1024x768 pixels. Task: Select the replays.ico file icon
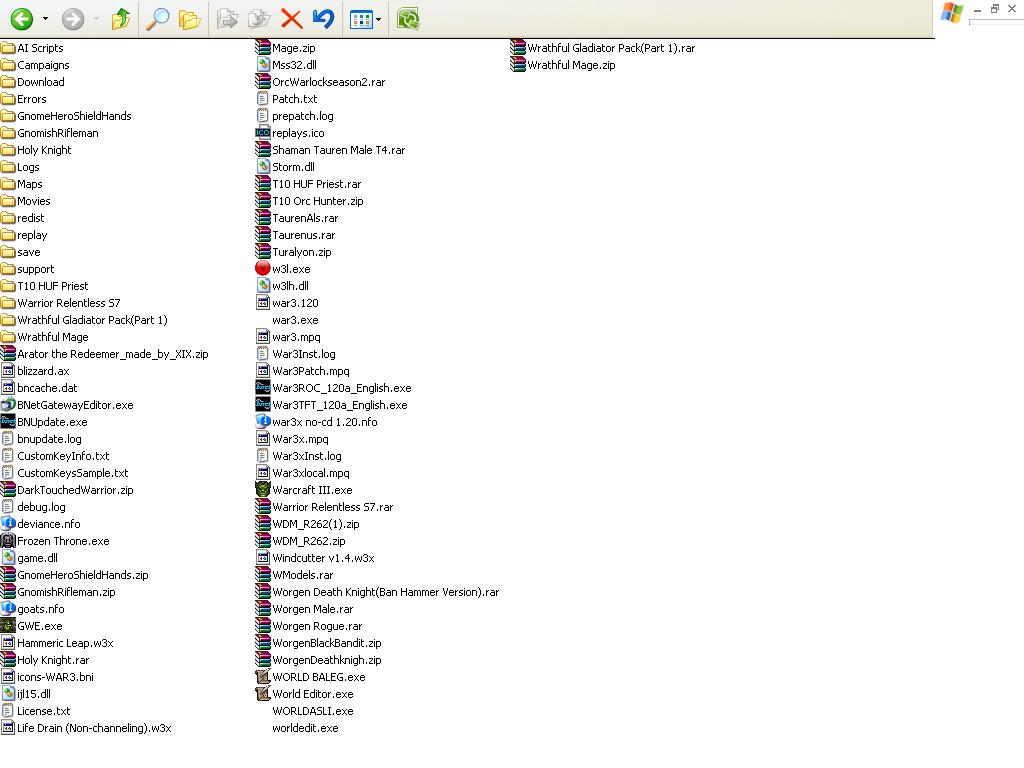tap(263, 133)
